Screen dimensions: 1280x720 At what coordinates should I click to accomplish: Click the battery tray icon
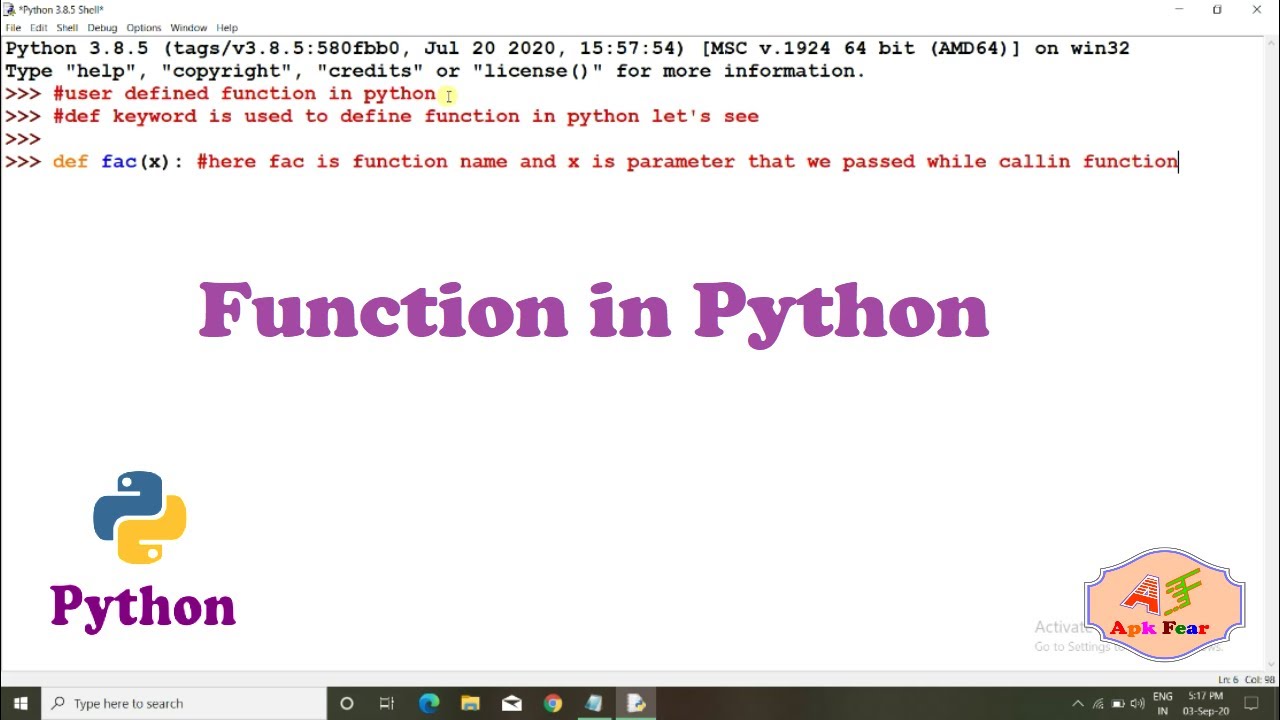(1118, 704)
